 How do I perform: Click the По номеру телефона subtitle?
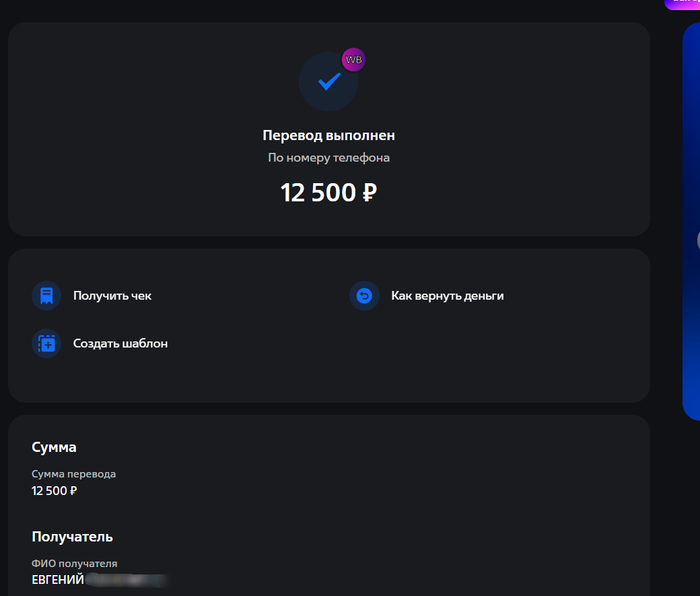tap(328, 158)
